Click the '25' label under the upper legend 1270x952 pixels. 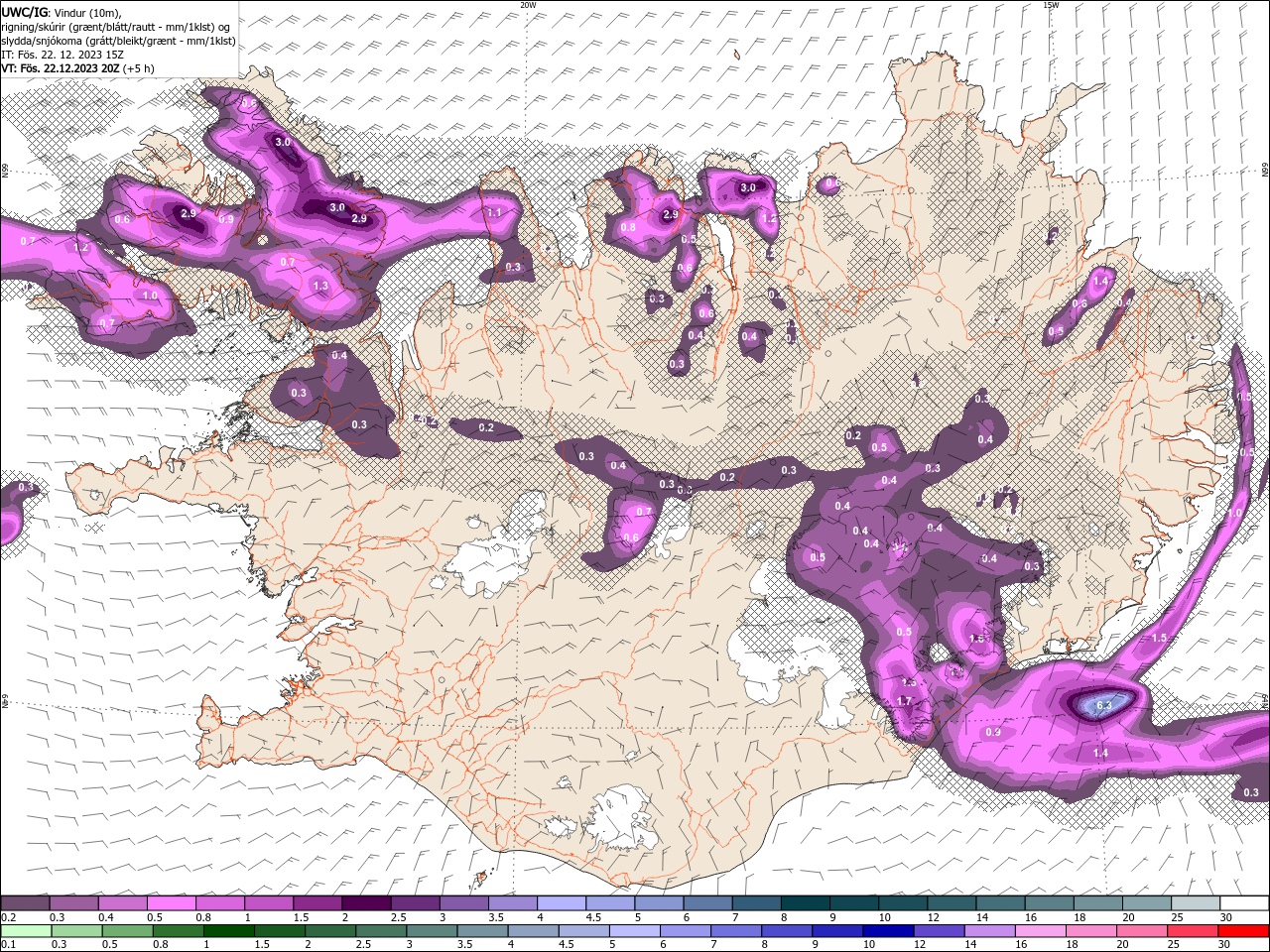coord(1177,917)
